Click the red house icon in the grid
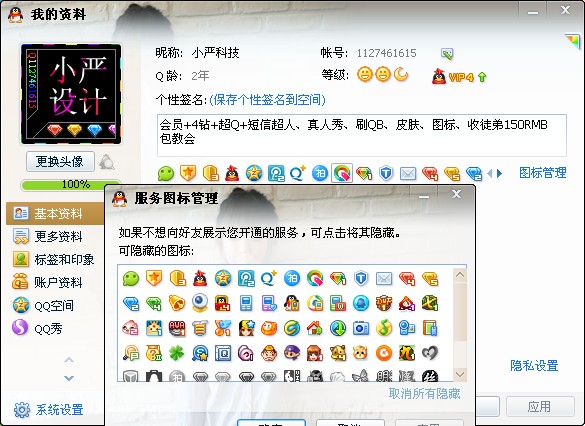This screenshot has width=585, height=426. pyautogui.click(x=315, y=328)
